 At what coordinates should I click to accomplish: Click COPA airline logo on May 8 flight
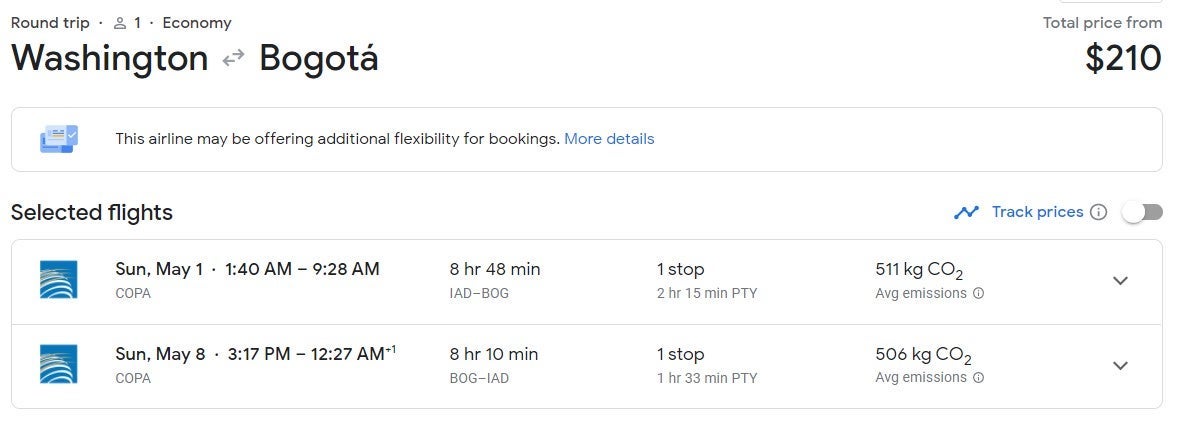(59, 364)
